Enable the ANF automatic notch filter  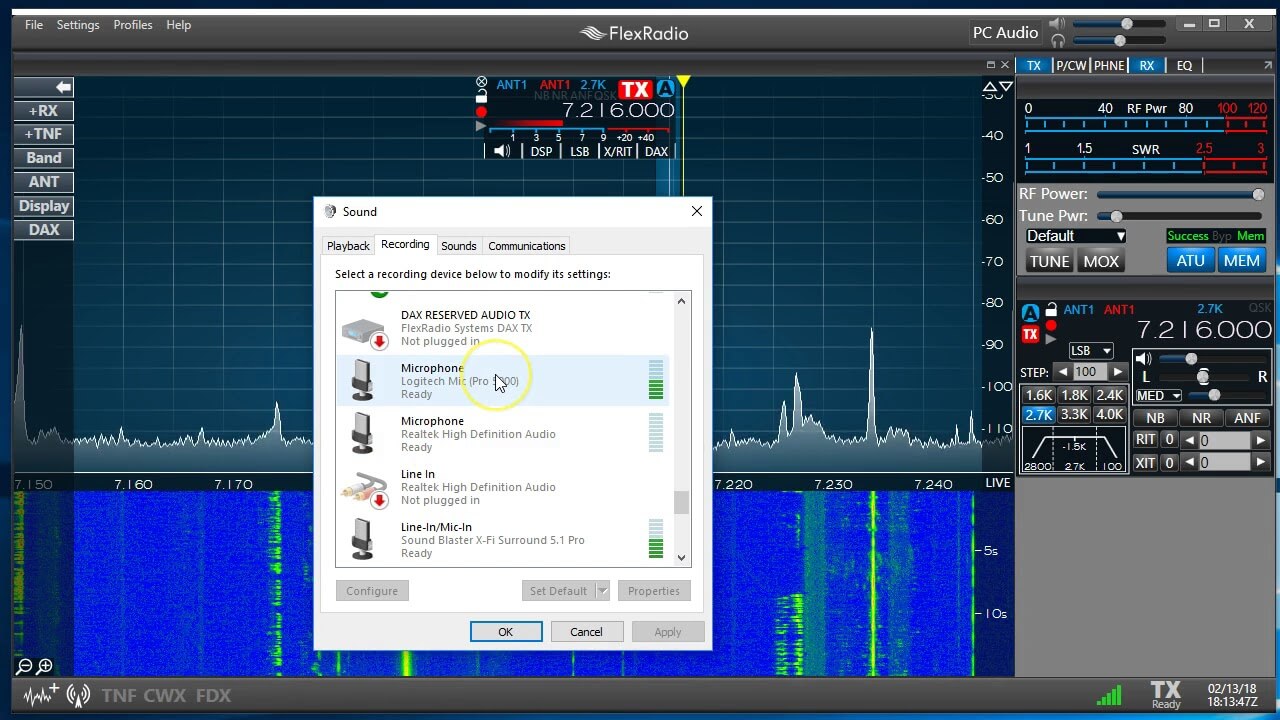(x=1248, y=417)
